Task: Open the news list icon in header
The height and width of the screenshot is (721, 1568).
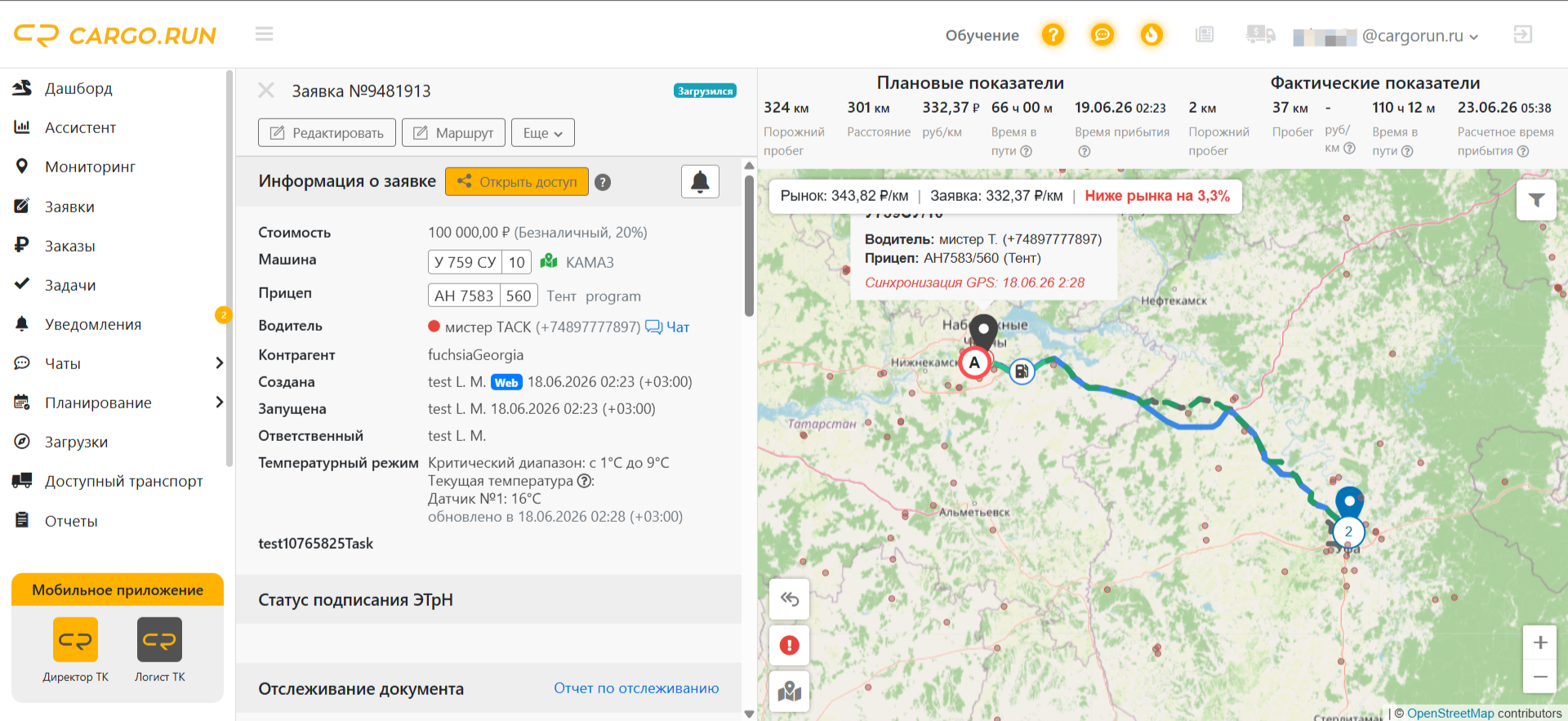Action: (1205, 34)
